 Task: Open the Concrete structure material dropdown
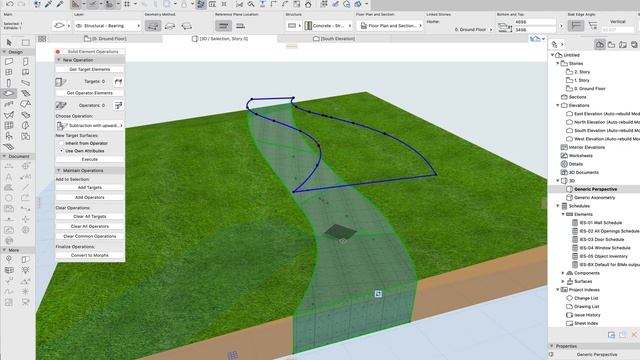tap(328, 26)
